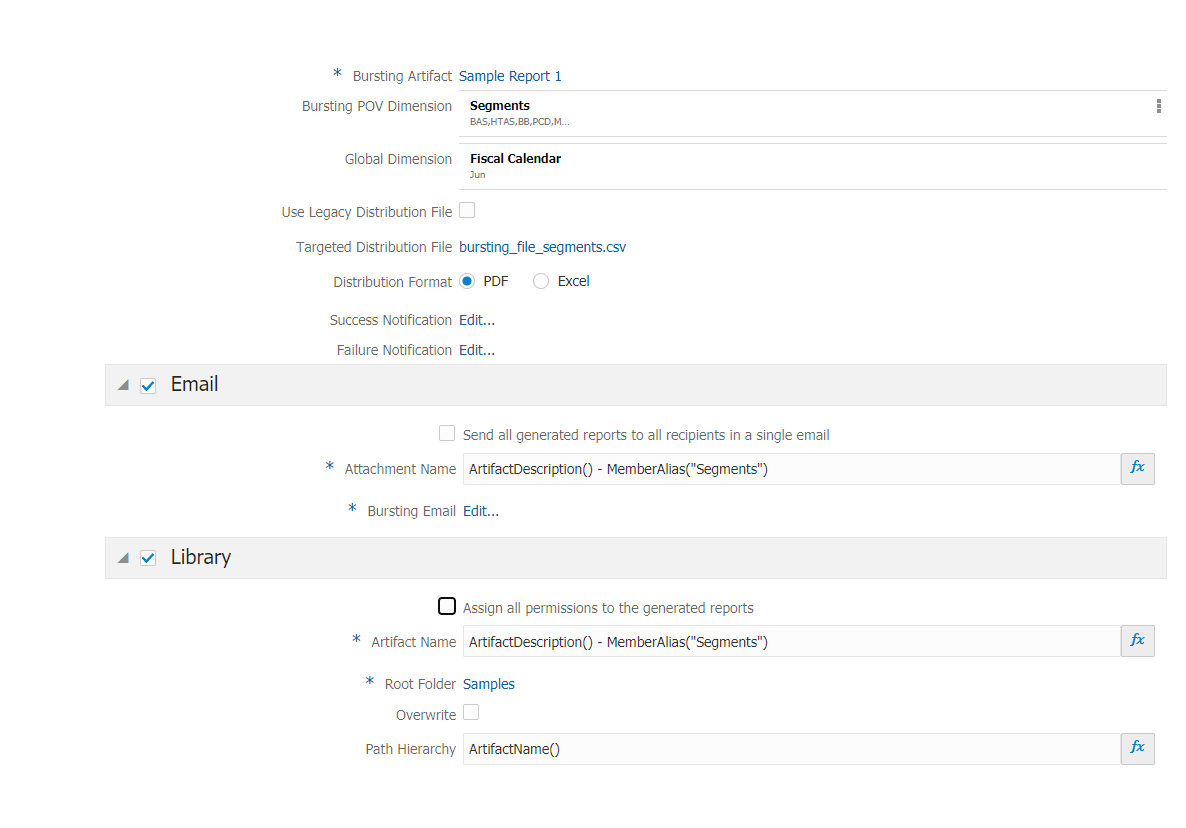Check Assign all permissions to generated reports

[x=447, y=606]
